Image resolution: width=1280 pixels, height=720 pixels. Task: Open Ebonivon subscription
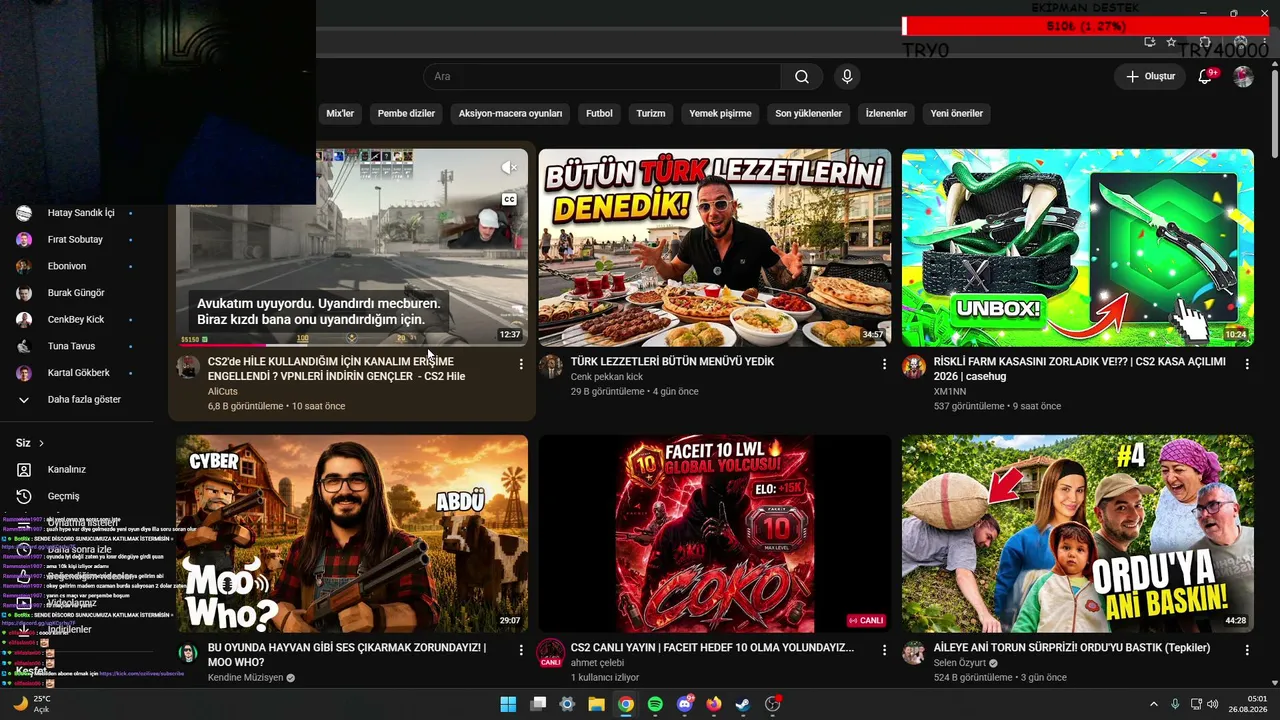77,266
